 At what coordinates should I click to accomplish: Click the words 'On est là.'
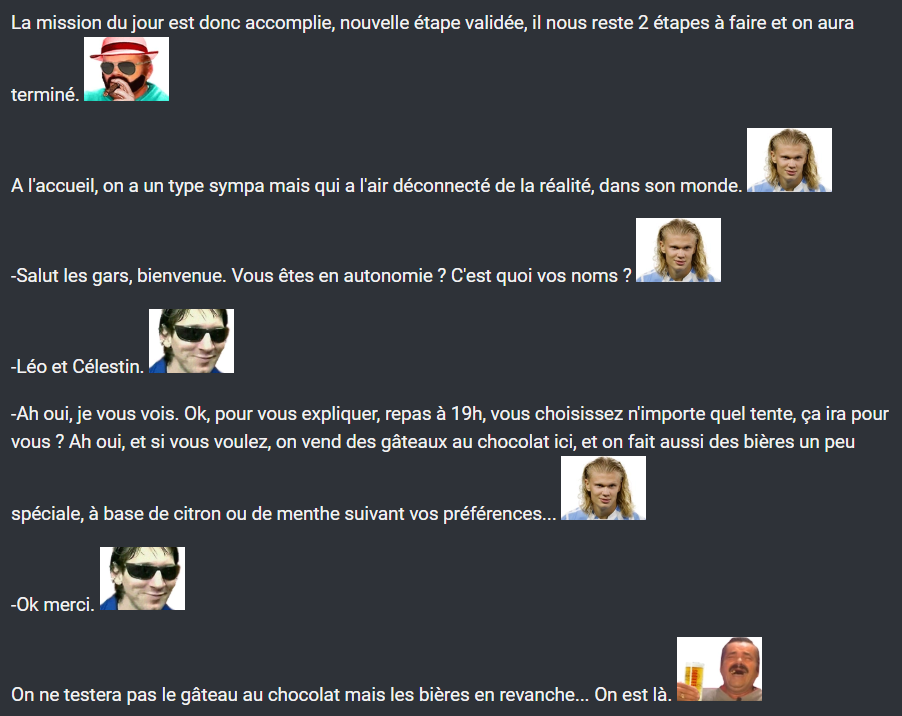[633, 695]
